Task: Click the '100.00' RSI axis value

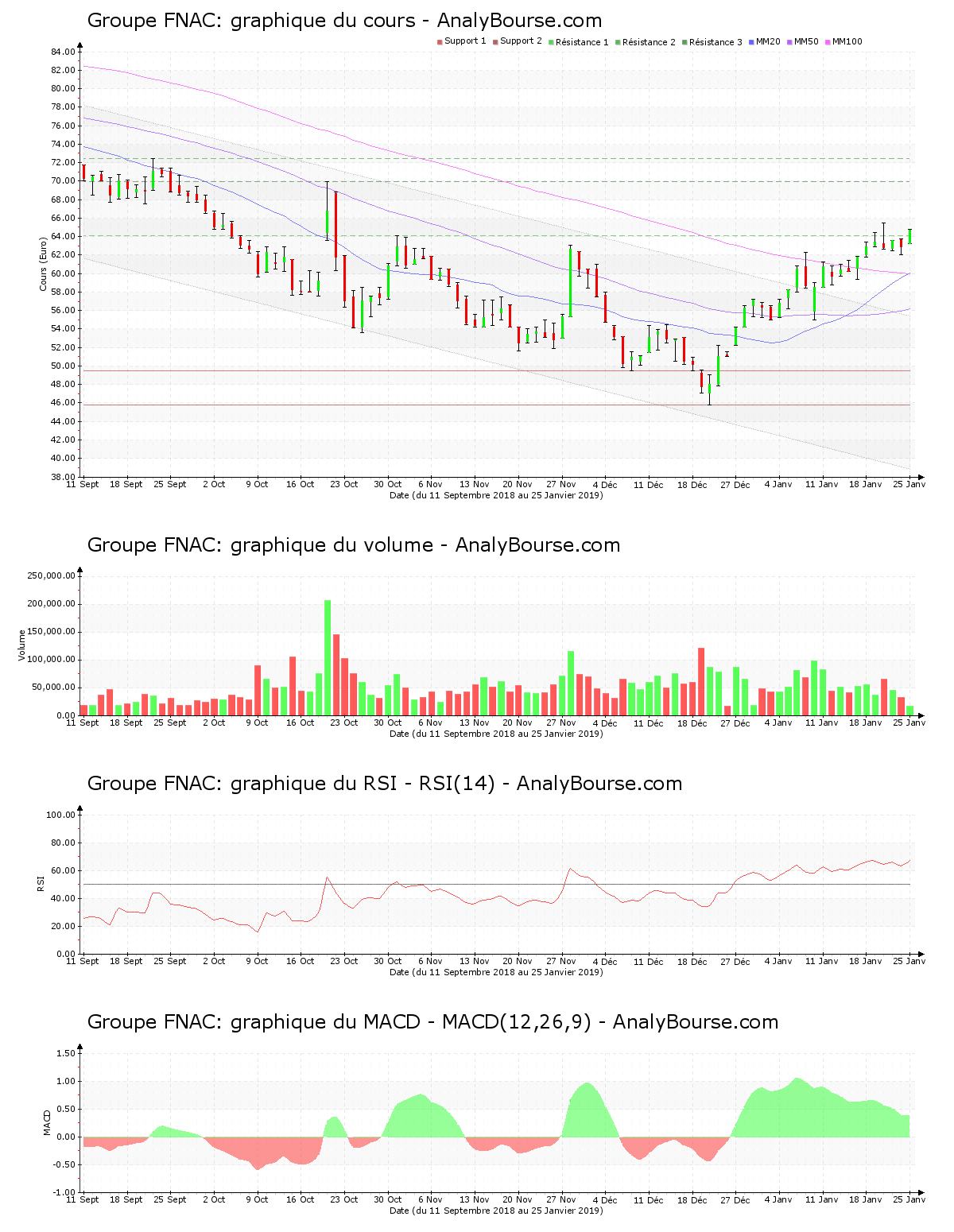Action: click(60, 815)
